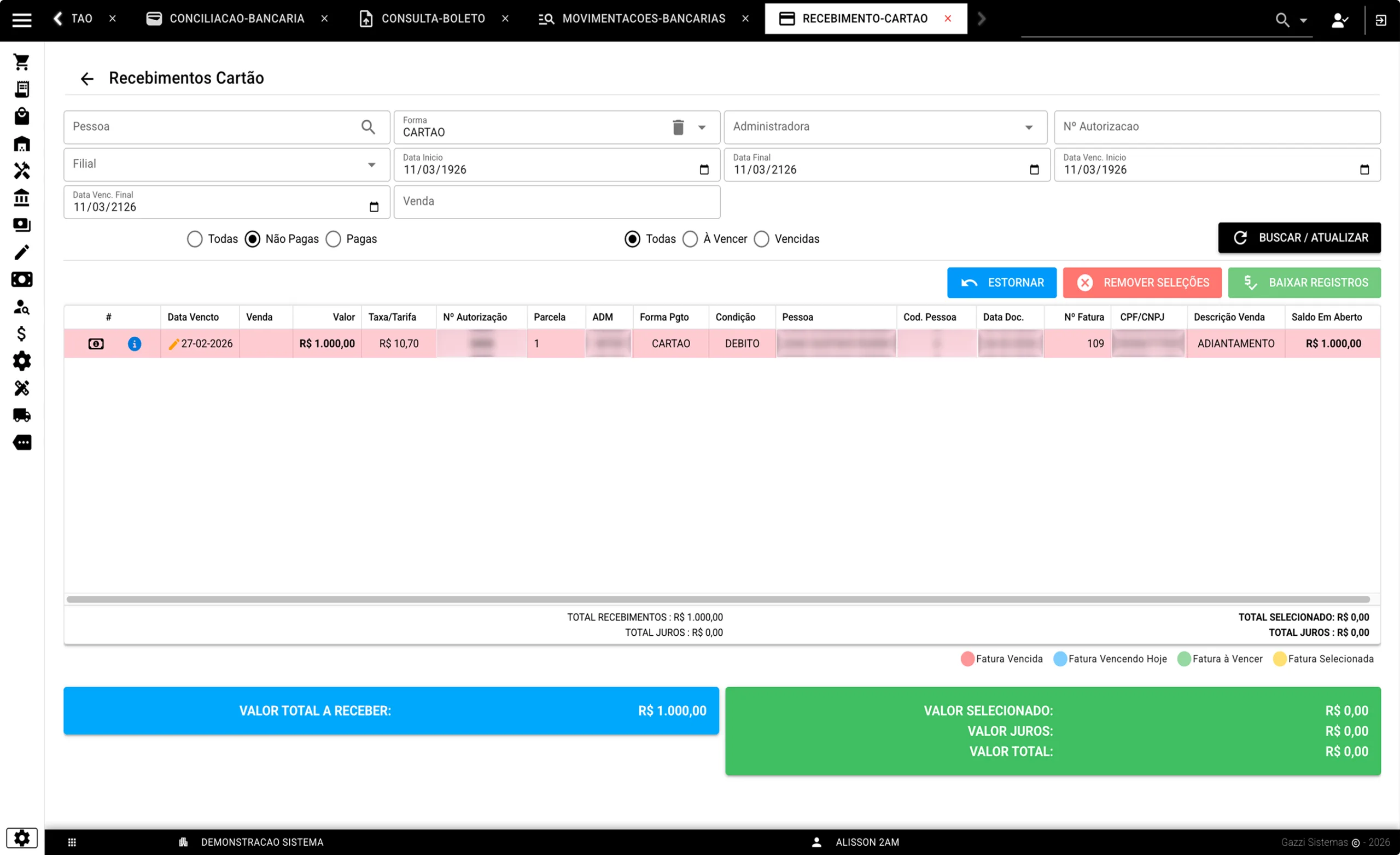This screenshot has height=855, width=1400.
Task: Click the dollar sign sidebar icon
Action: pos(21,333)
